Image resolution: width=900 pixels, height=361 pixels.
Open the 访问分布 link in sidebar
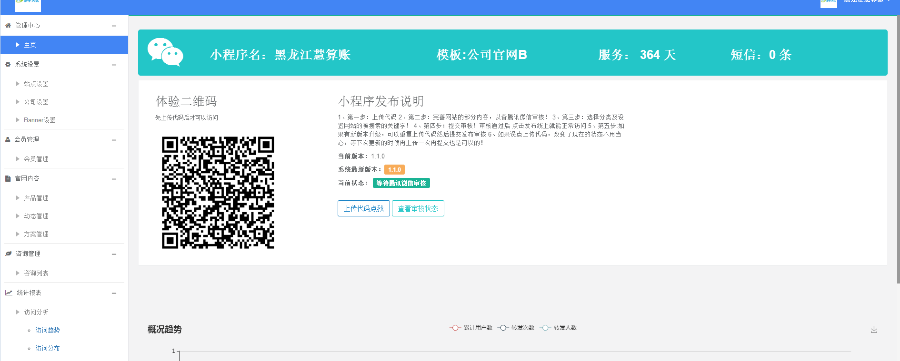[48, 348]
